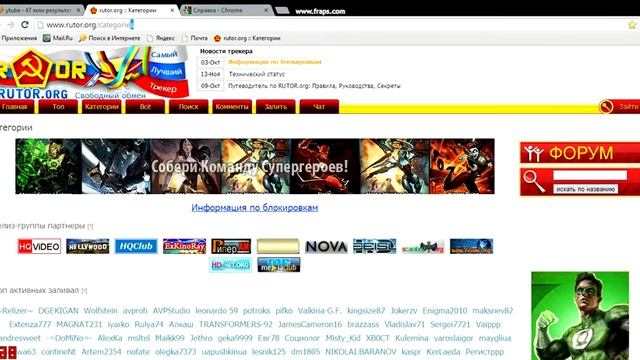Image resolution: width=640 pixels, height=360 pixels.
Task: Open the Залить menu item
Action: point(276,107)
